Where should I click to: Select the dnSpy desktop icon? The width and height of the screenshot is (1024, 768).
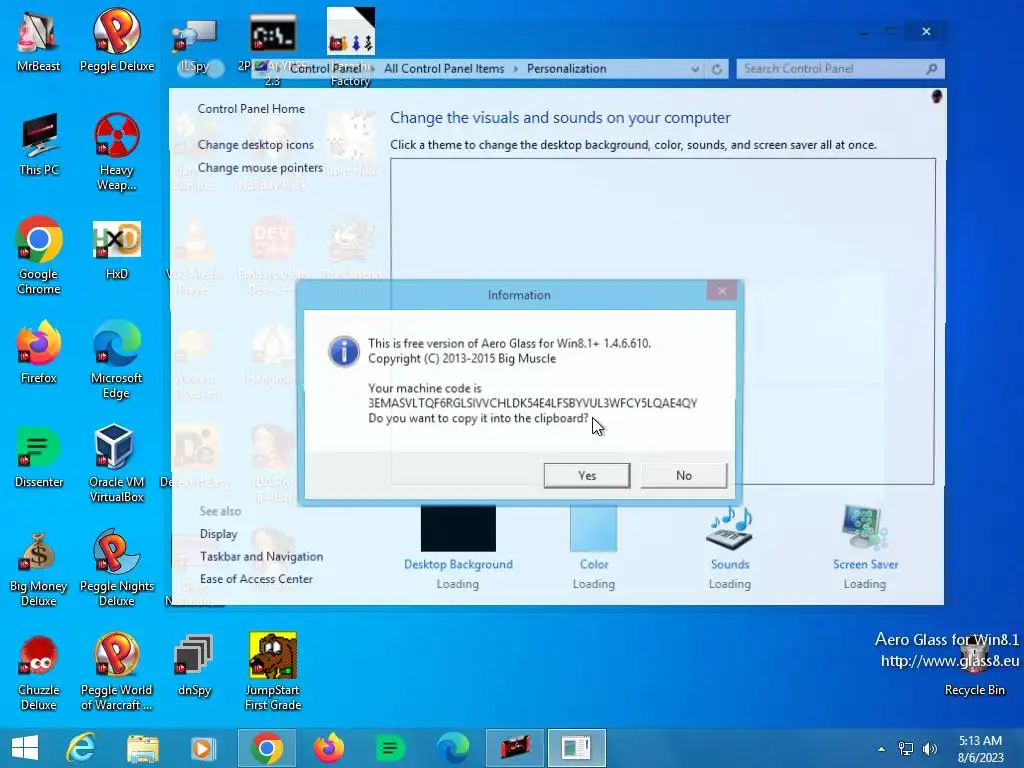[195, 665]
